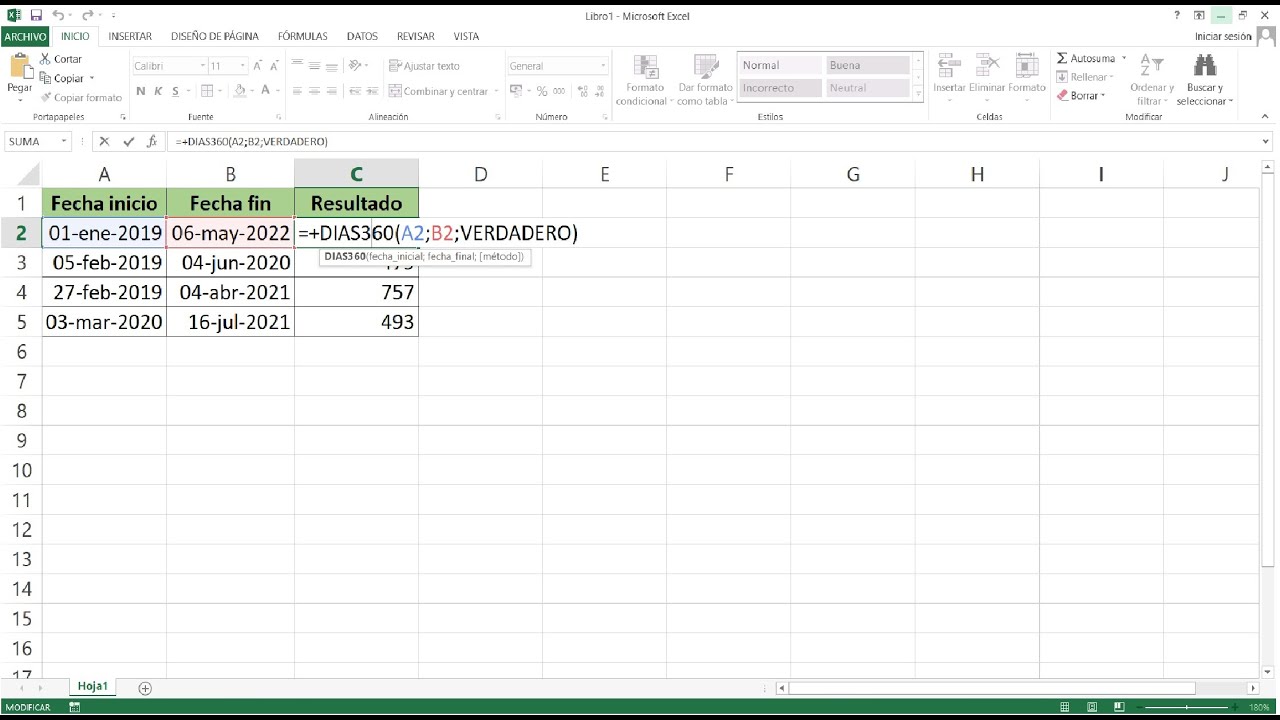
Task: Select the Incorrecto cell style
Action: [780, 88]
